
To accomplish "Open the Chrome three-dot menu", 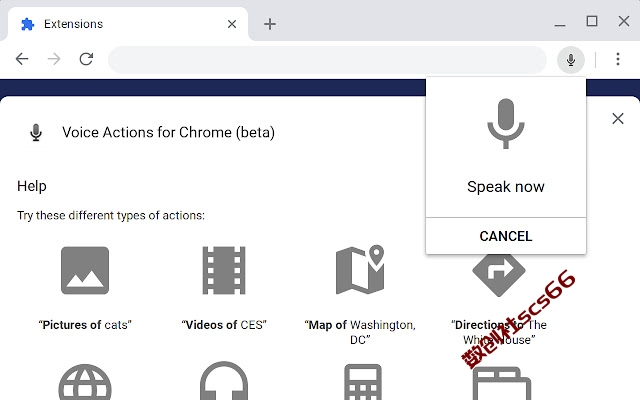I will (x=618, y=59).
